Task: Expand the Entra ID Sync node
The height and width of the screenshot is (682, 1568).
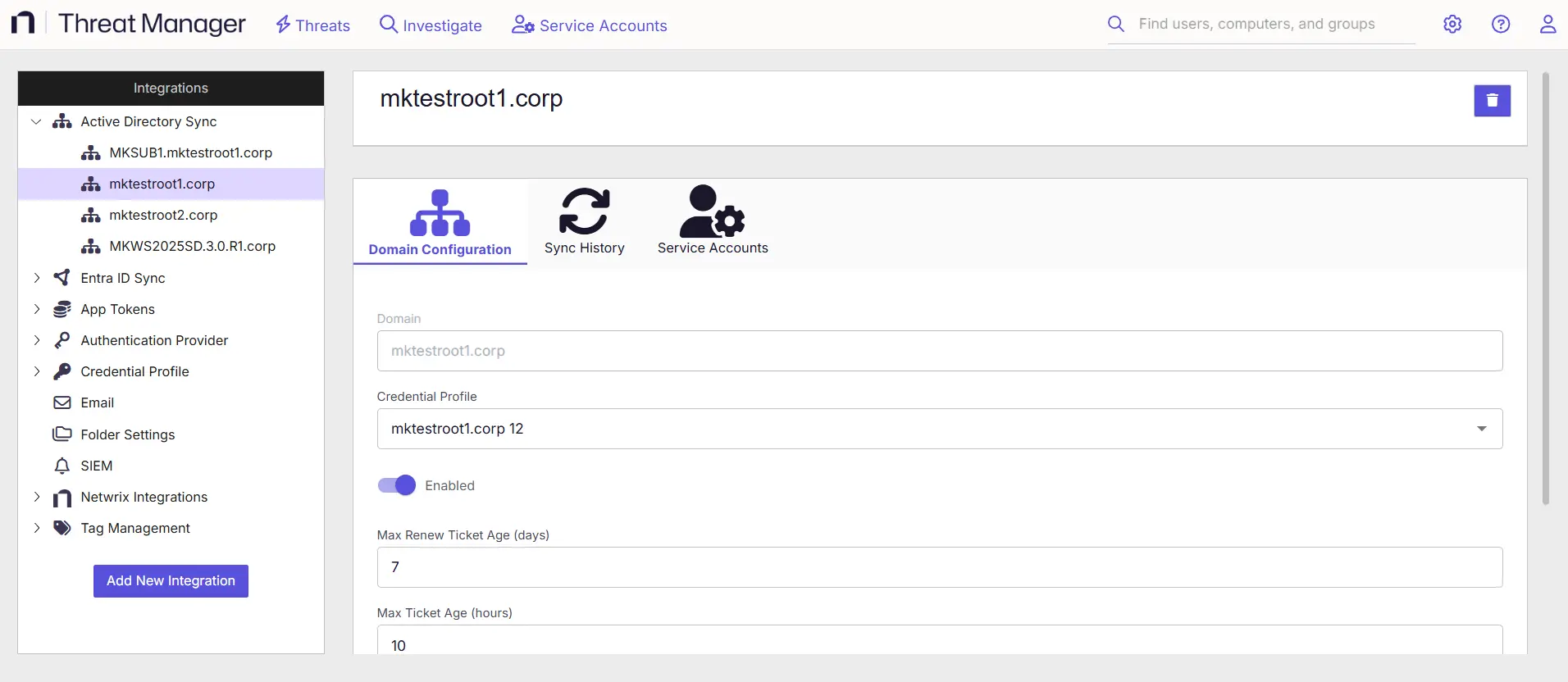Action: [x=36, y=278]
